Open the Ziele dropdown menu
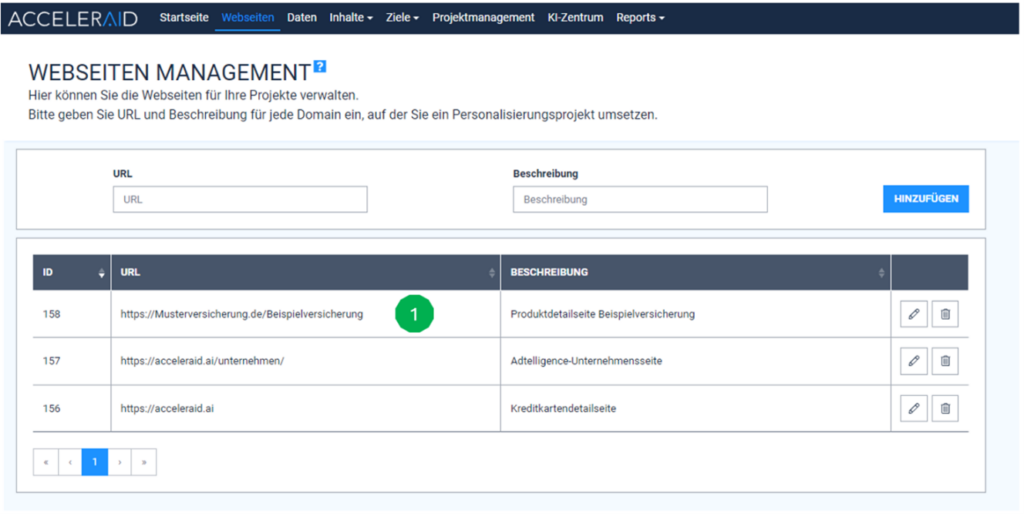 402,18
